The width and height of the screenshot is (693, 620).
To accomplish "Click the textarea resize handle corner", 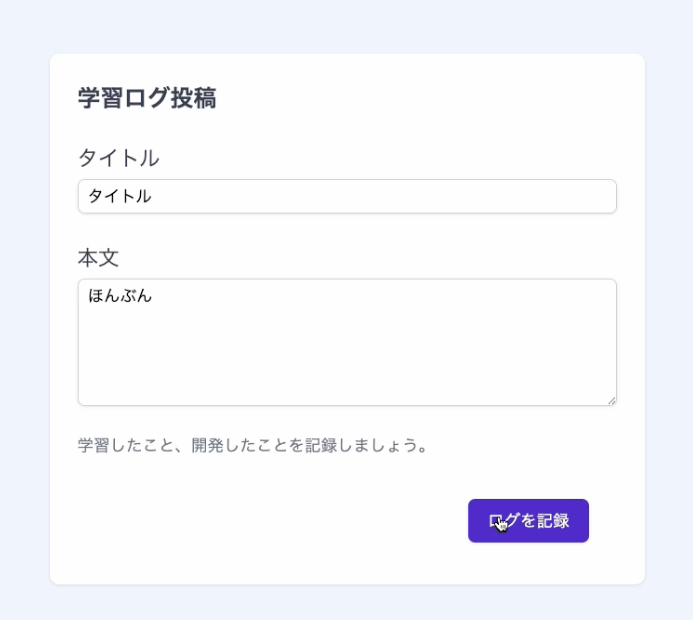I will coord(611,400).
